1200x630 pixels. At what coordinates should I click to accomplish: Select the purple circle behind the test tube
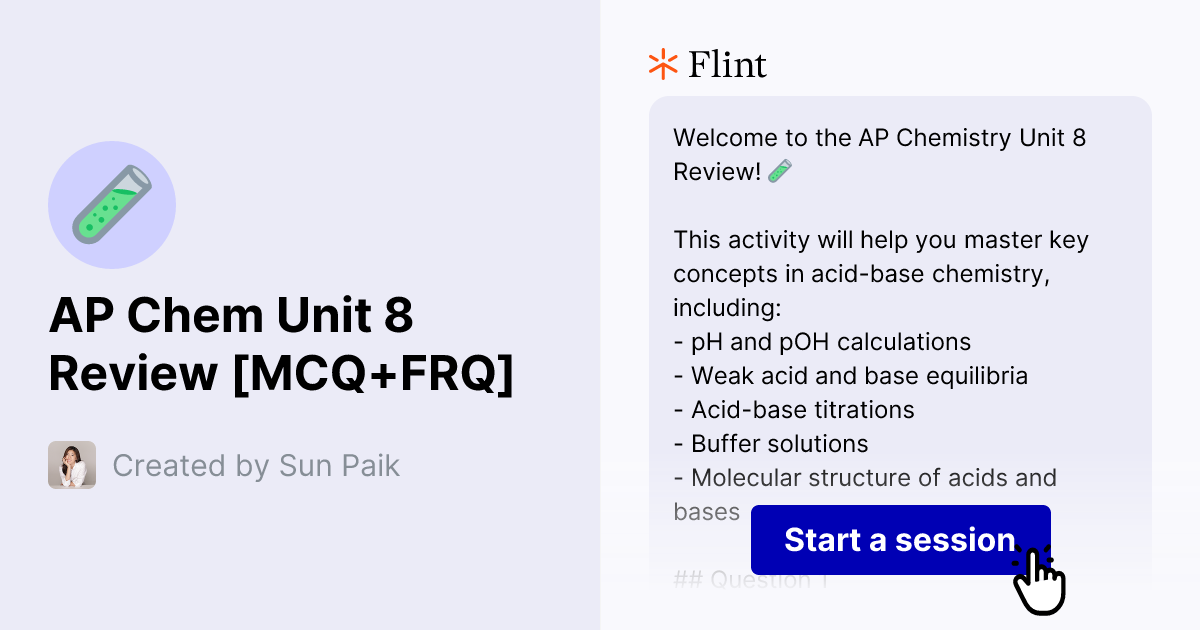coord(112,204)
